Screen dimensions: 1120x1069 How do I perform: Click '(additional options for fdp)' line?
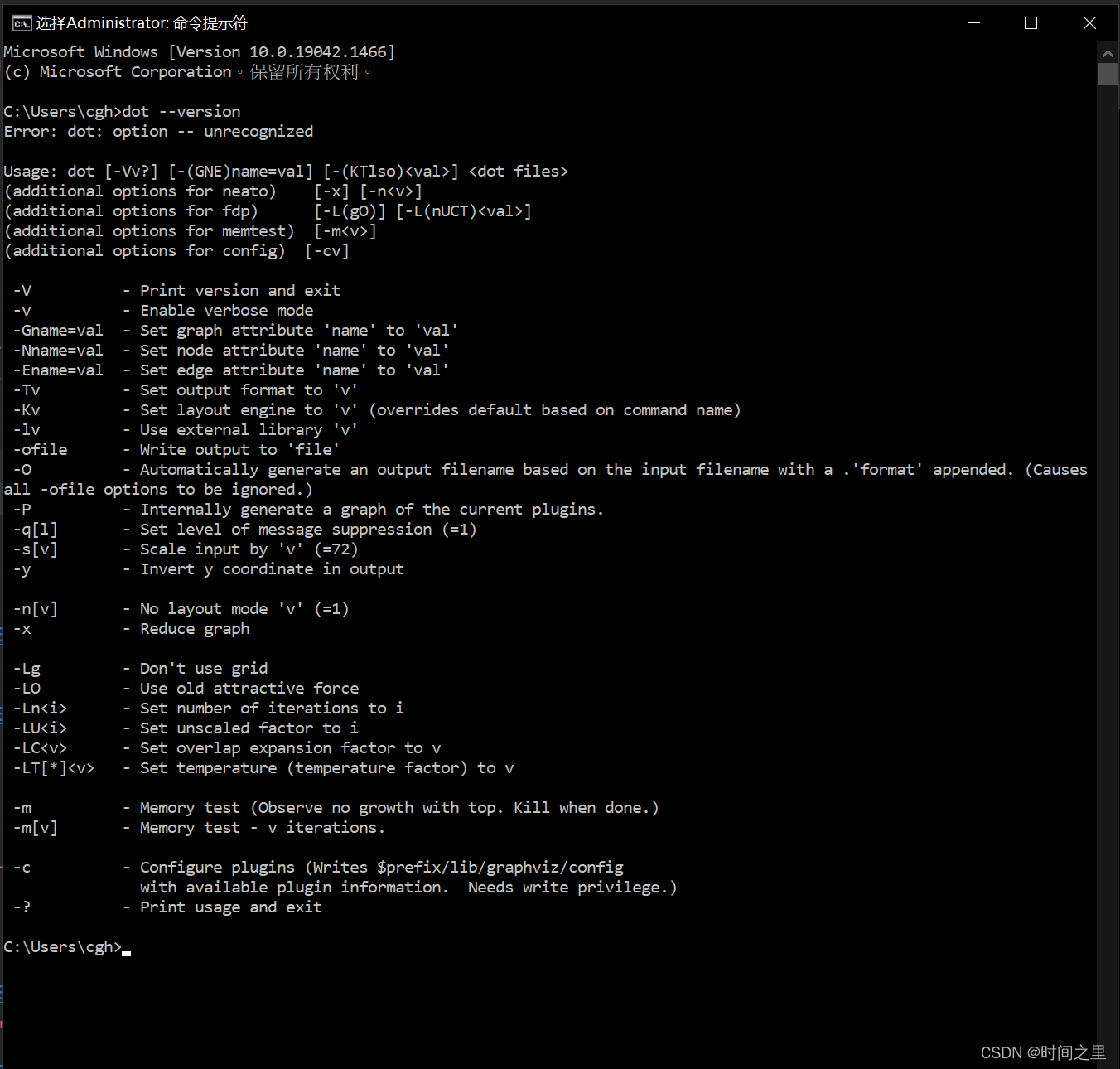pyautogui.click(x=268, y=211)
